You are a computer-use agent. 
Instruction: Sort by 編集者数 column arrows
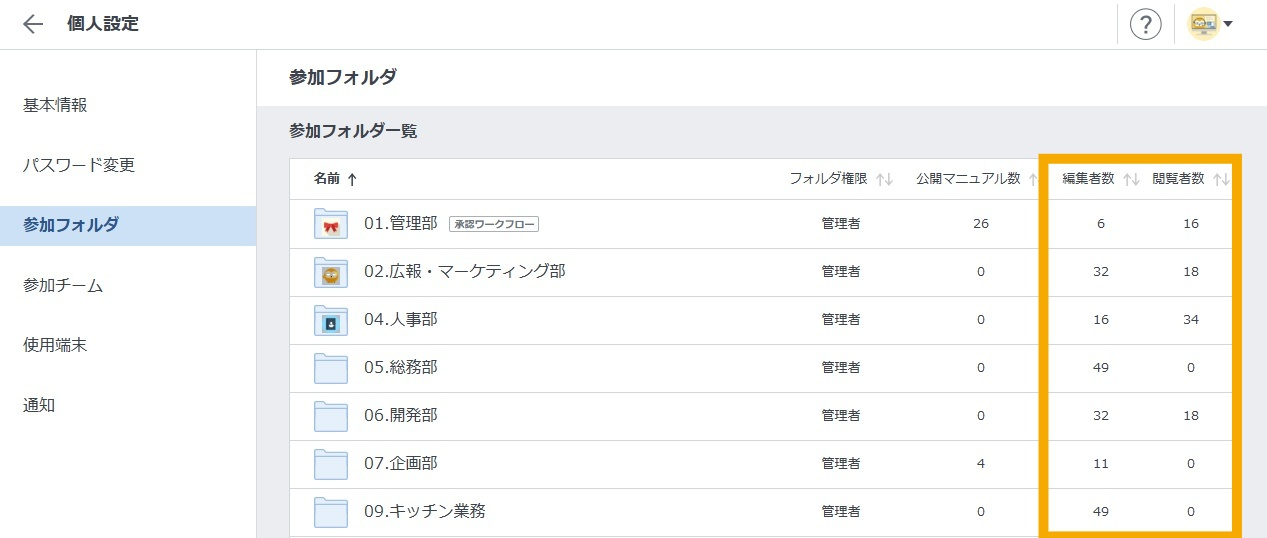(1131, 180)
